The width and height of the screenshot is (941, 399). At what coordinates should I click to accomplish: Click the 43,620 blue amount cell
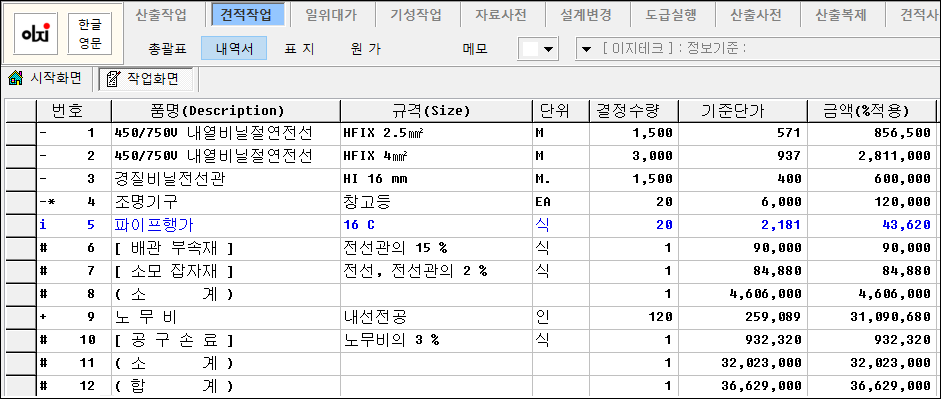tap(871, 226)
